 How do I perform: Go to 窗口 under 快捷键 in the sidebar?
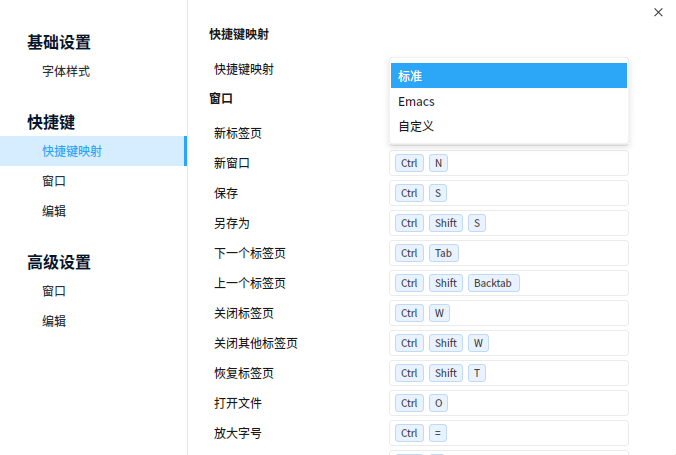click(x=54, y=181)
